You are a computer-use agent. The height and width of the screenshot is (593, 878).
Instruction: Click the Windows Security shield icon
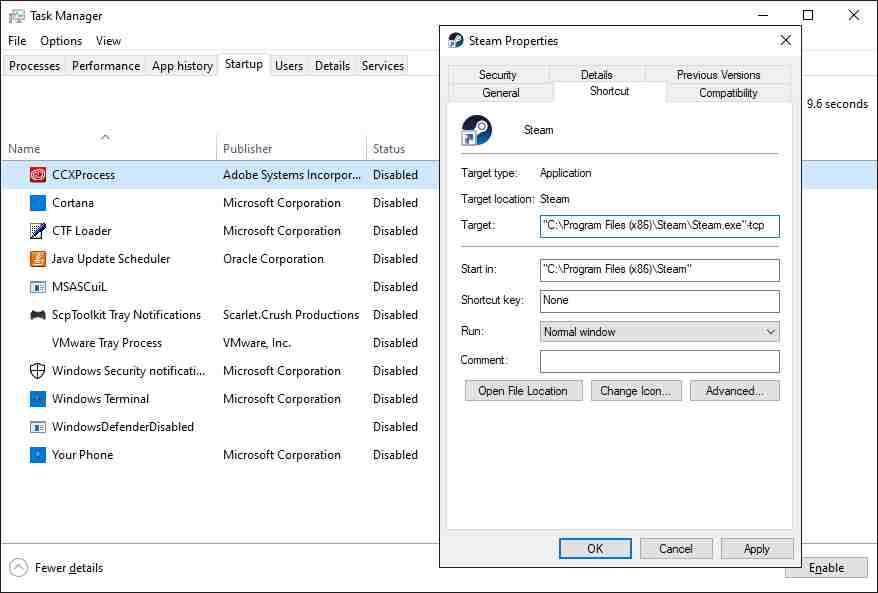pos(38,371)
